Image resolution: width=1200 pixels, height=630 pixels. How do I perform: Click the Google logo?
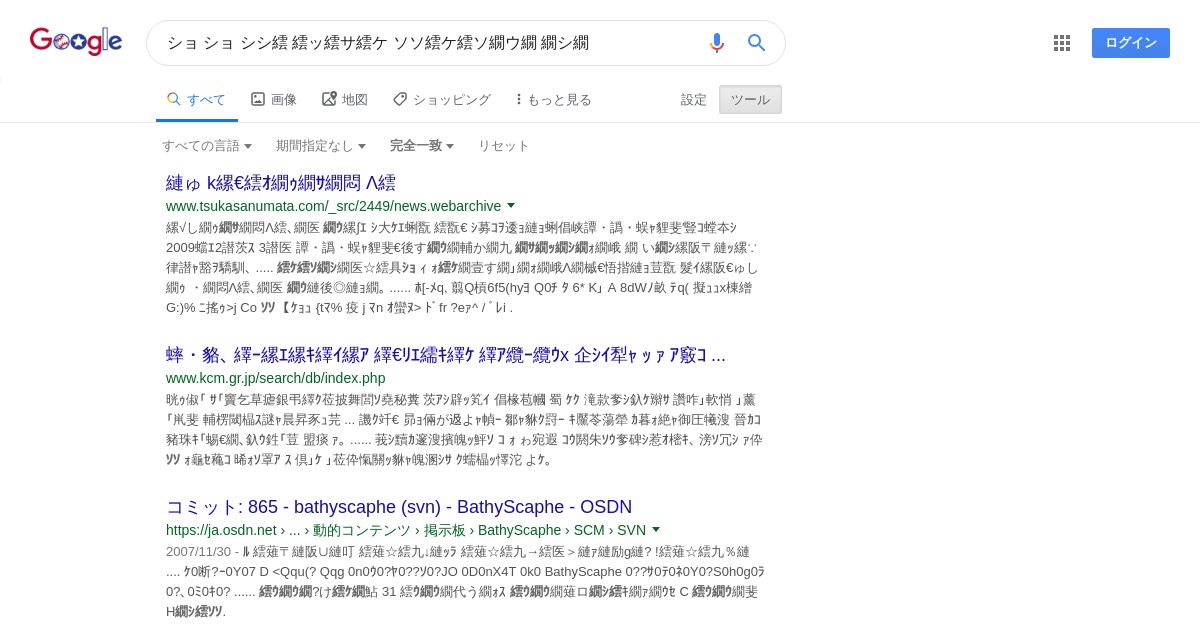click(x=76, y=41)
